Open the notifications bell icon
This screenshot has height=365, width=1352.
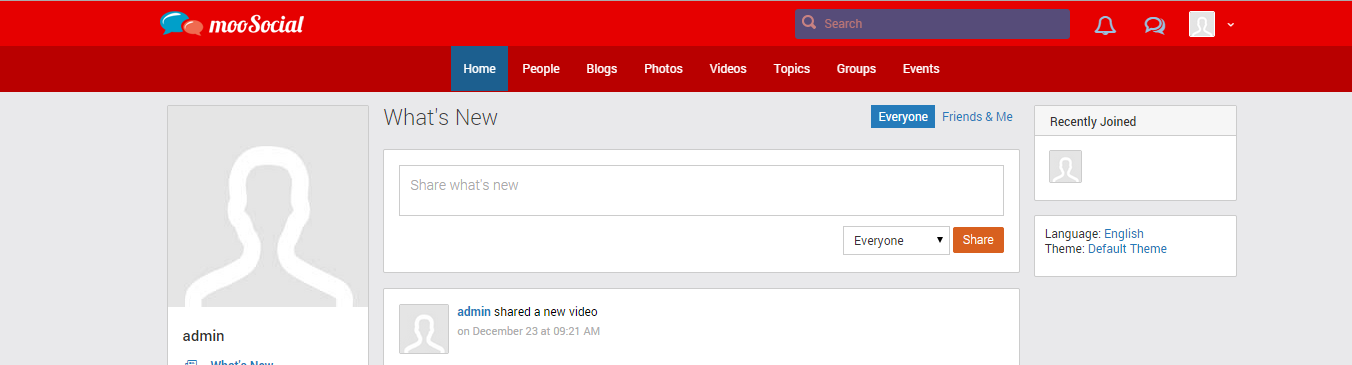point(1105,25)
